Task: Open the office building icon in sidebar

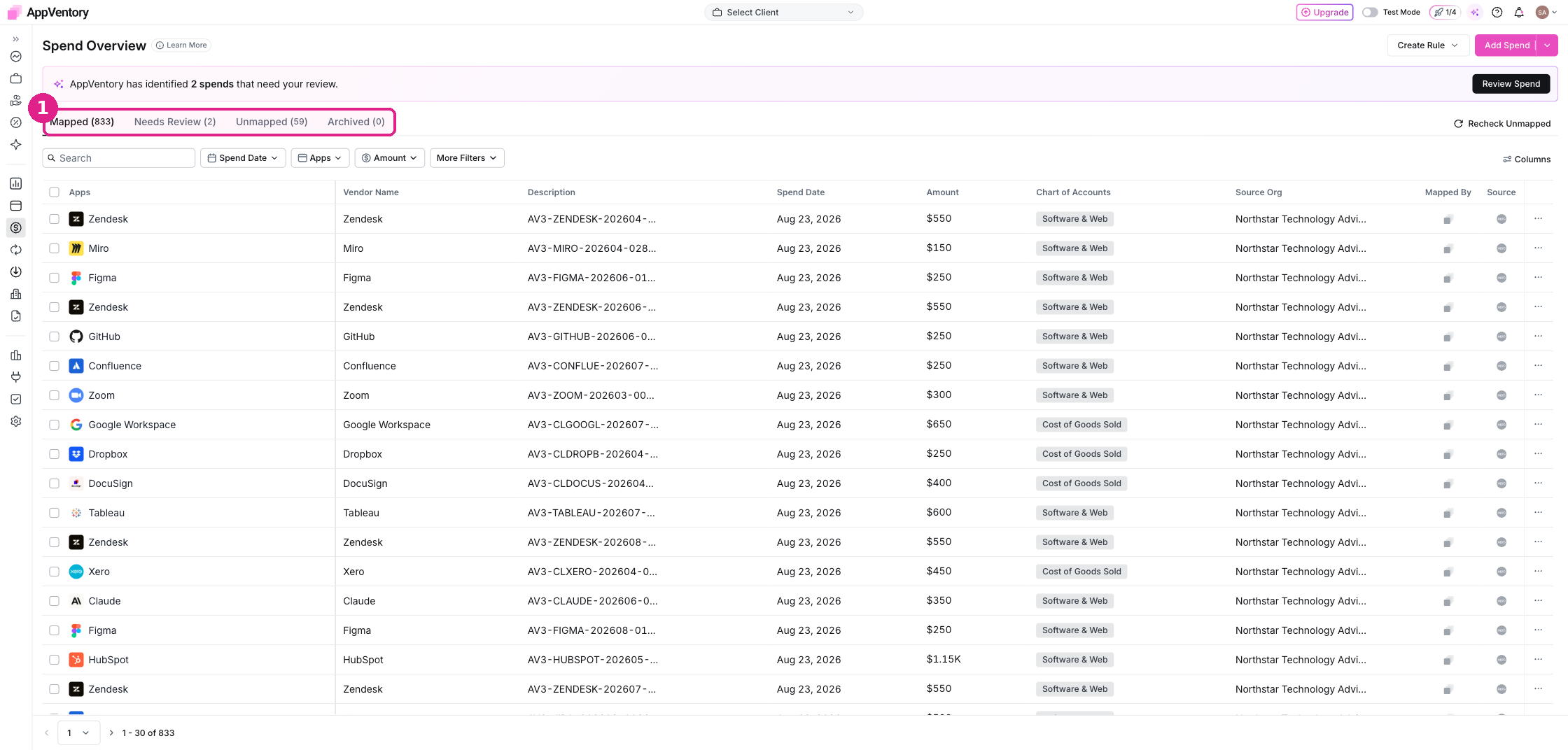Action: 15,294
